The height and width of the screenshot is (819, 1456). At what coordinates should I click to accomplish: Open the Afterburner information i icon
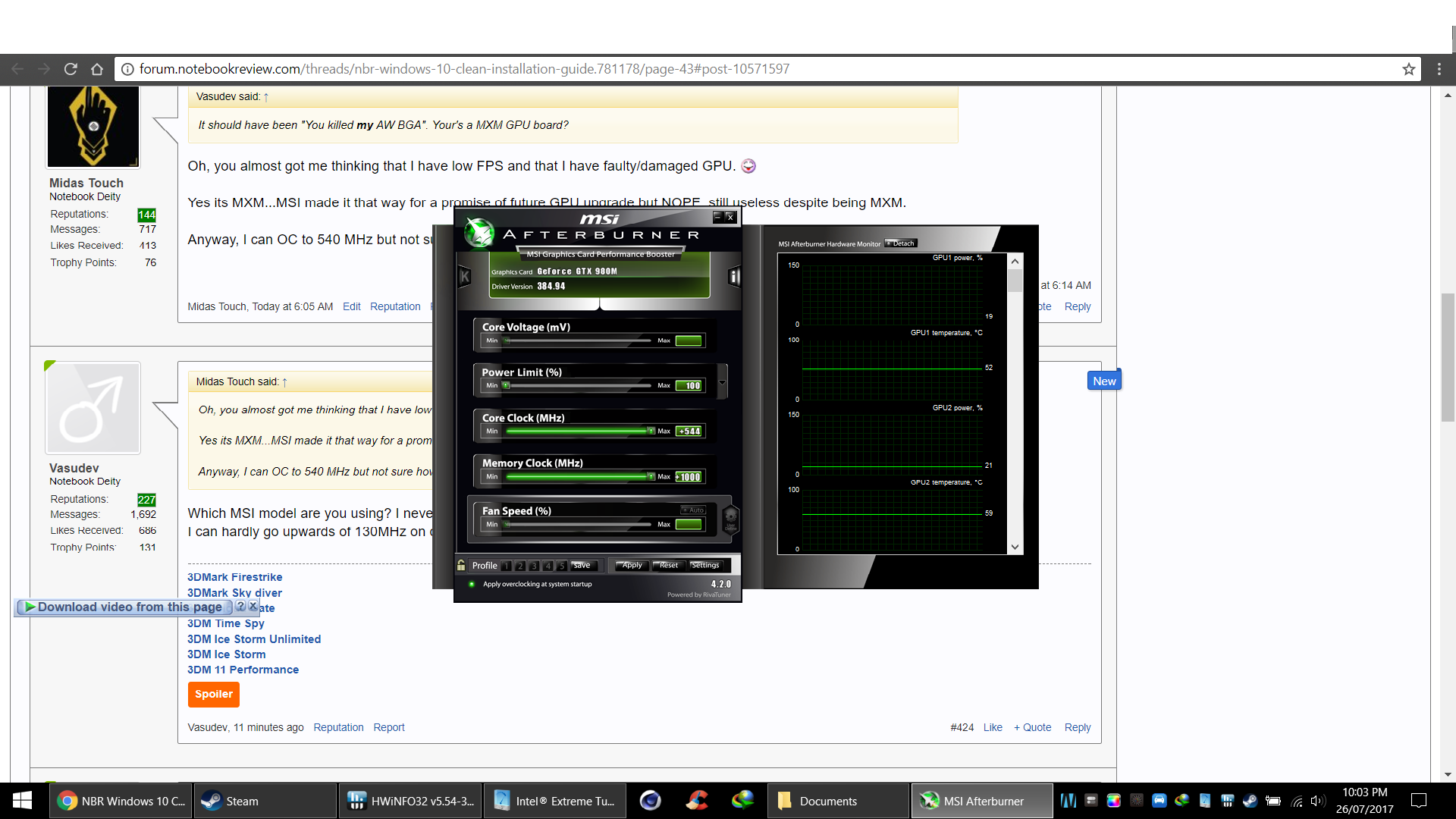(734, 277)
